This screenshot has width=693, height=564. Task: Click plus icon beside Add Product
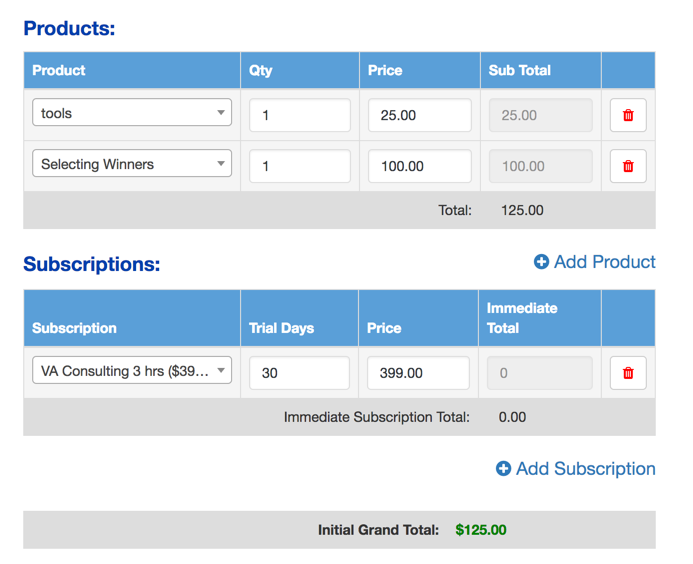point(541,262)
